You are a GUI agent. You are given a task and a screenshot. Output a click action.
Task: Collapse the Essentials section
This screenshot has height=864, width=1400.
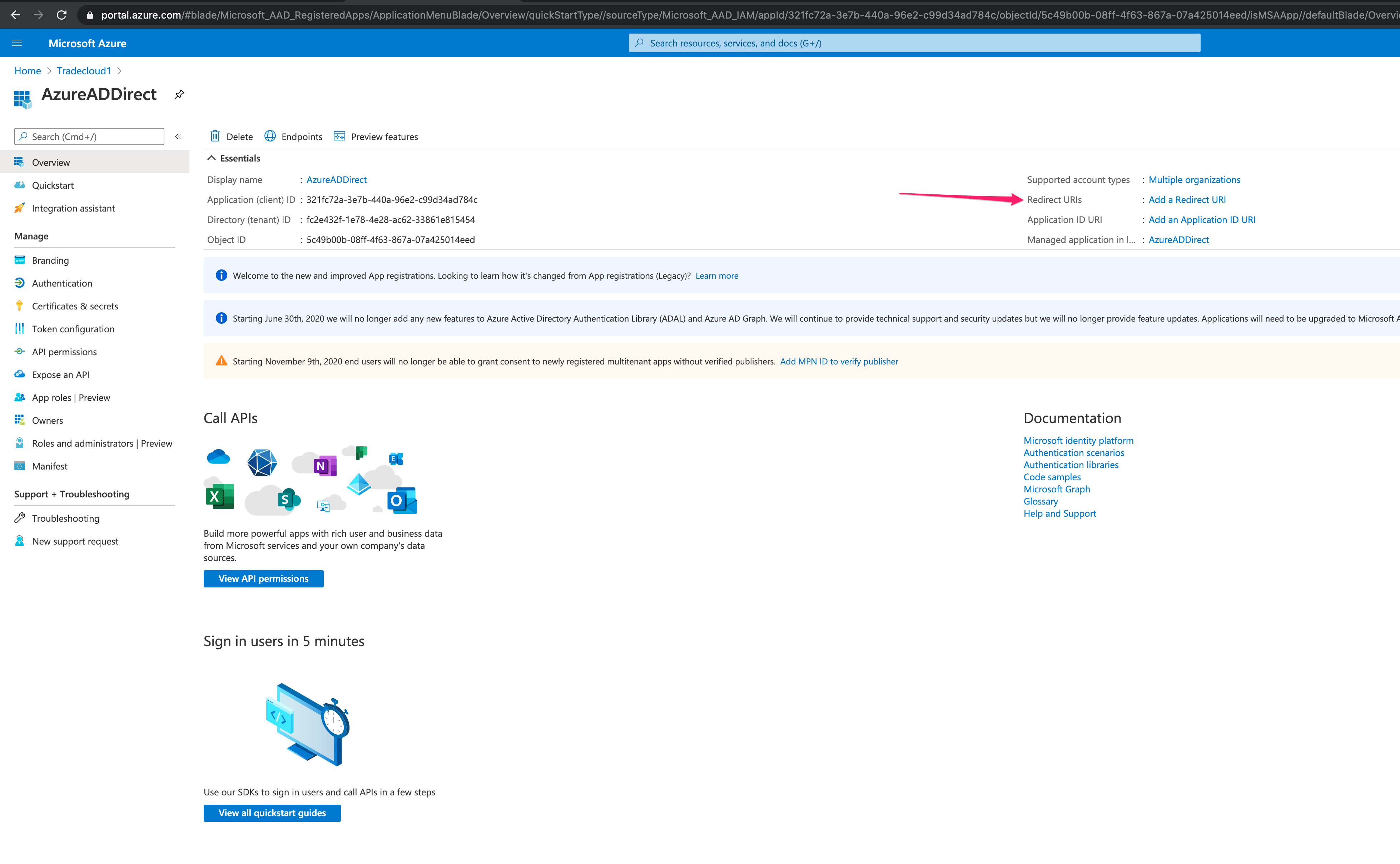tap(212, 158)
